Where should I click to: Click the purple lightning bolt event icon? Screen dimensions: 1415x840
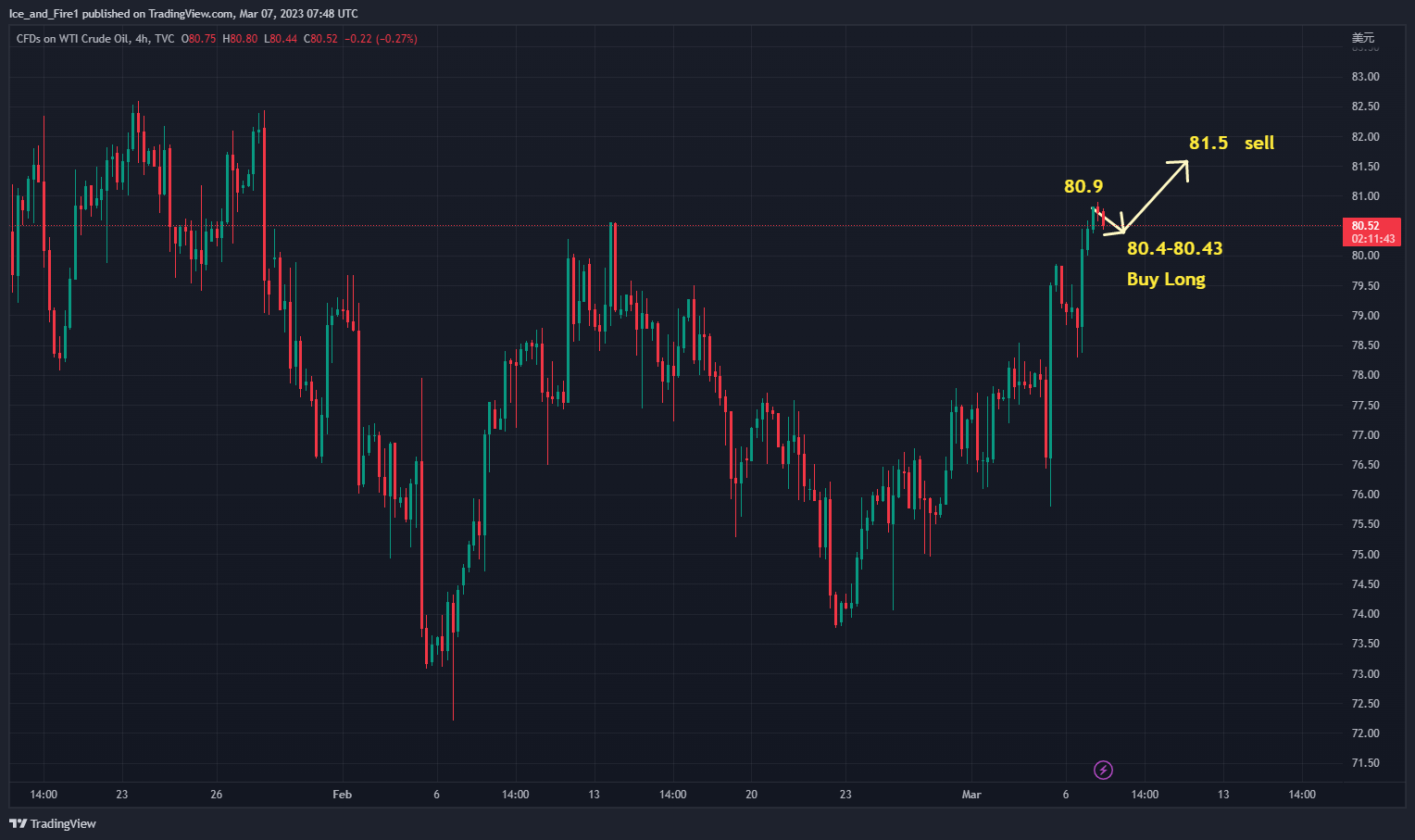click(x=1103, y=770)
